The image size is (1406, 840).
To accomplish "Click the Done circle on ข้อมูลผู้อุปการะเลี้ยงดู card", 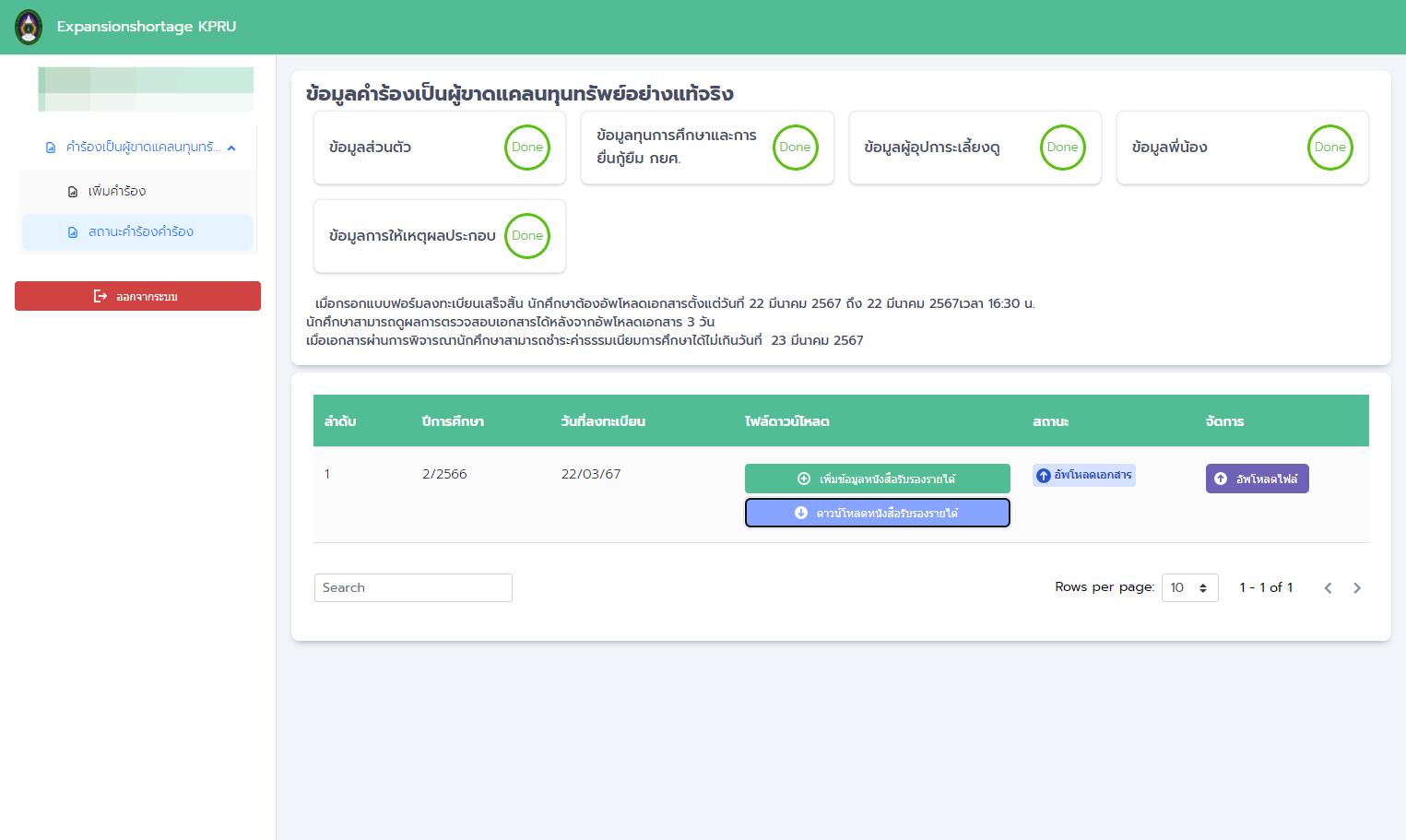I will click(x=1062, y=148).
